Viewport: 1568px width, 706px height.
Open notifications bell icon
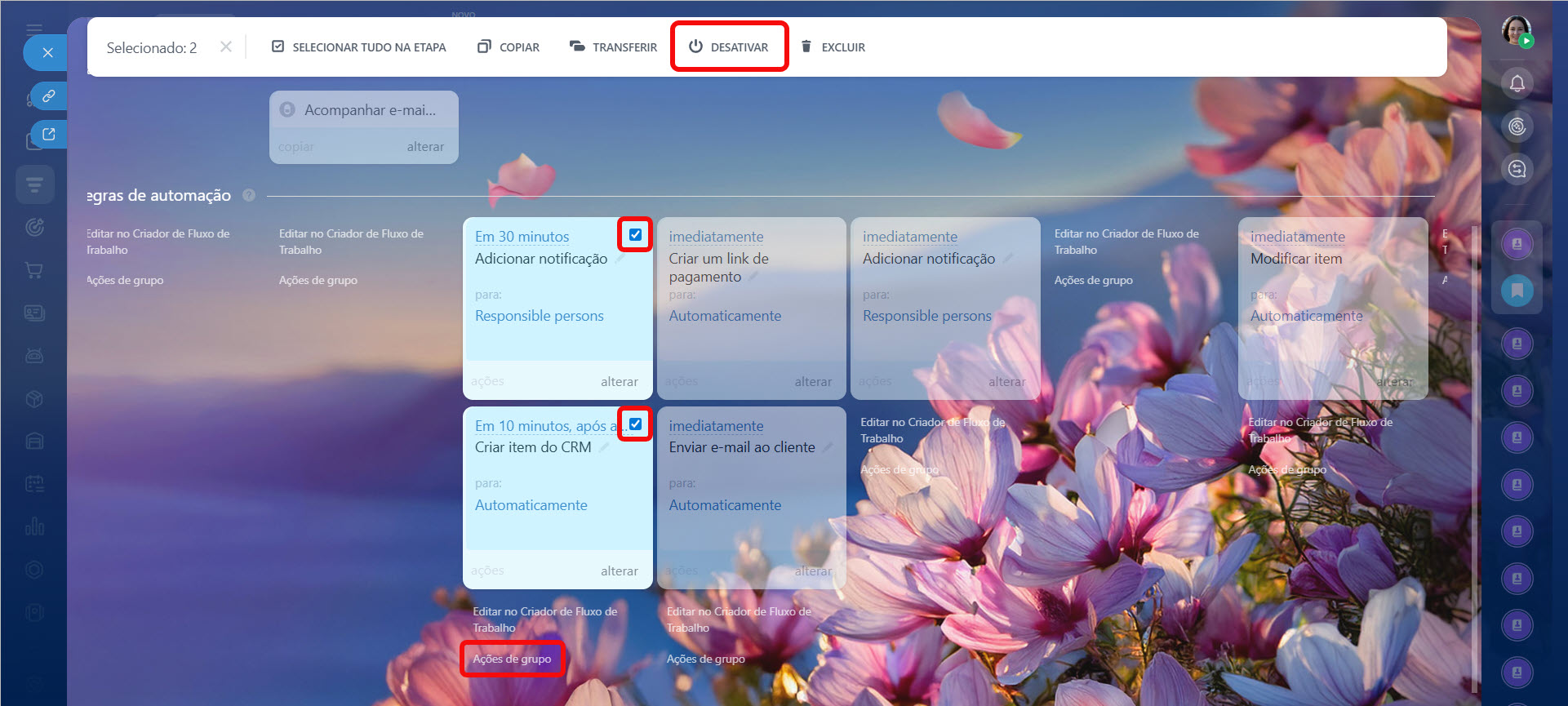click(1517, 83)
